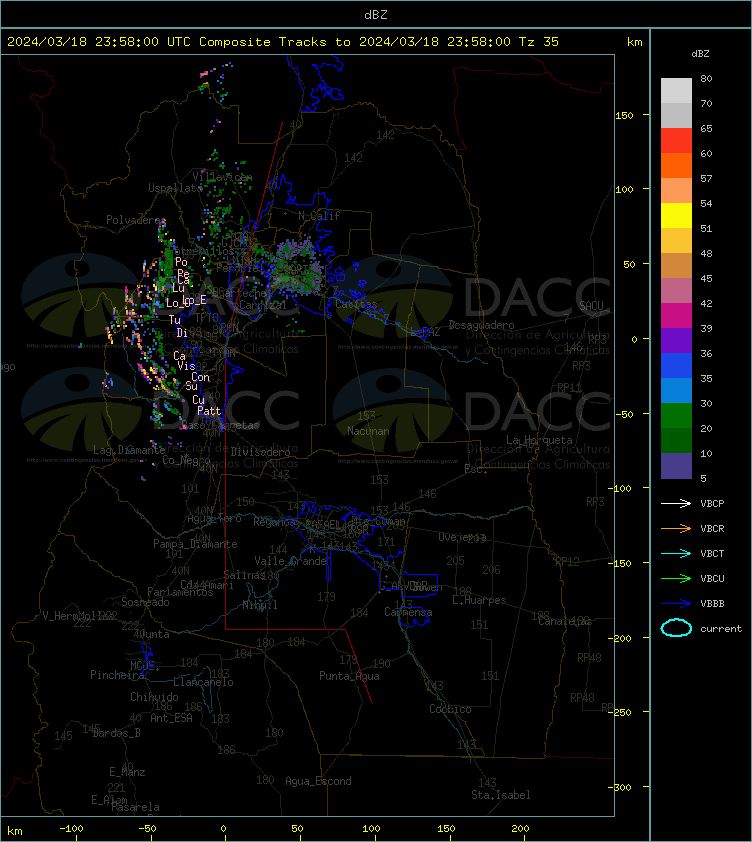The height and width of the screenshot is (842, 752).
Task: Click the 'dBZ' label above color legend
Action: (700, 54)
